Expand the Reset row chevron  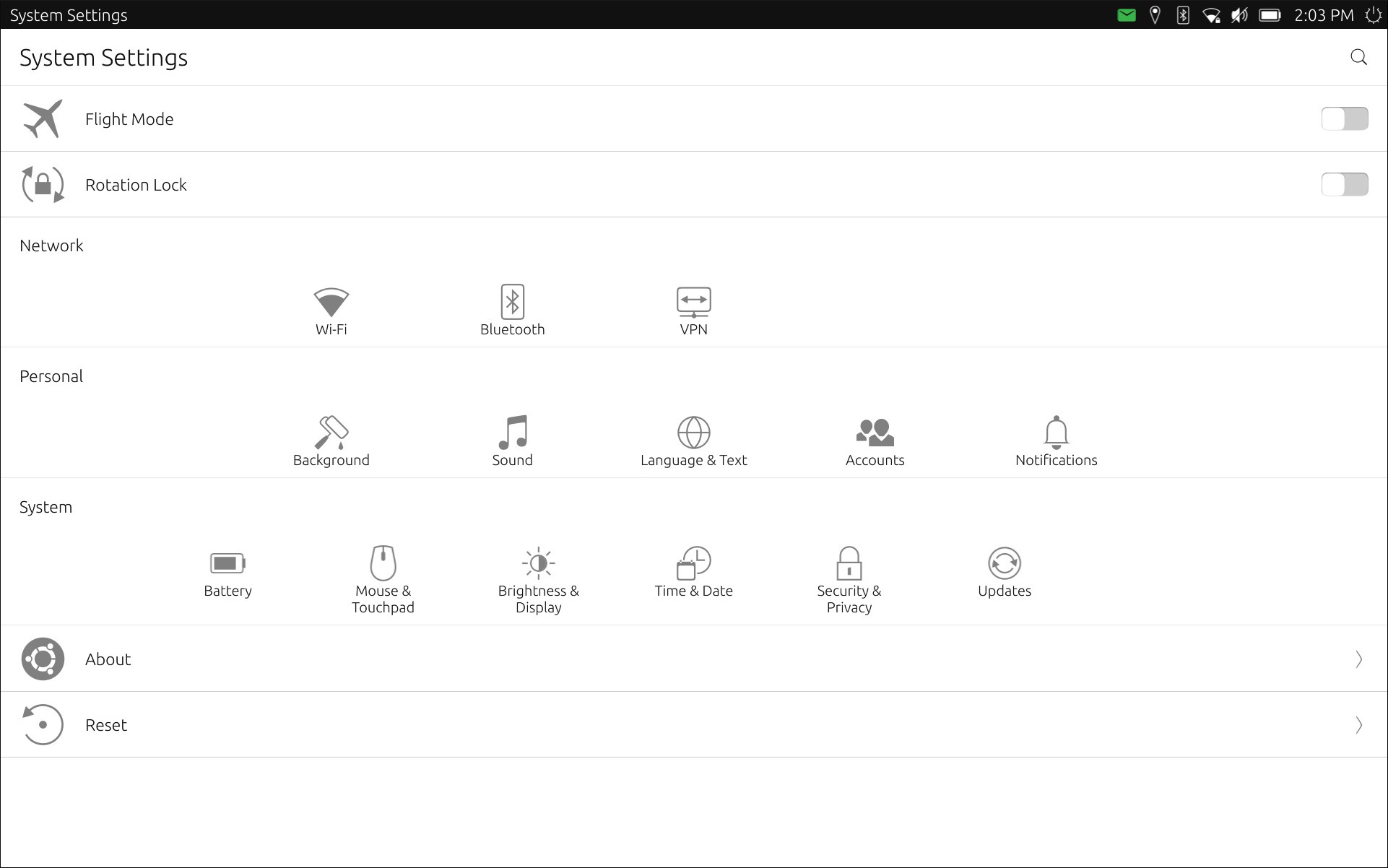click(1359, 725)
